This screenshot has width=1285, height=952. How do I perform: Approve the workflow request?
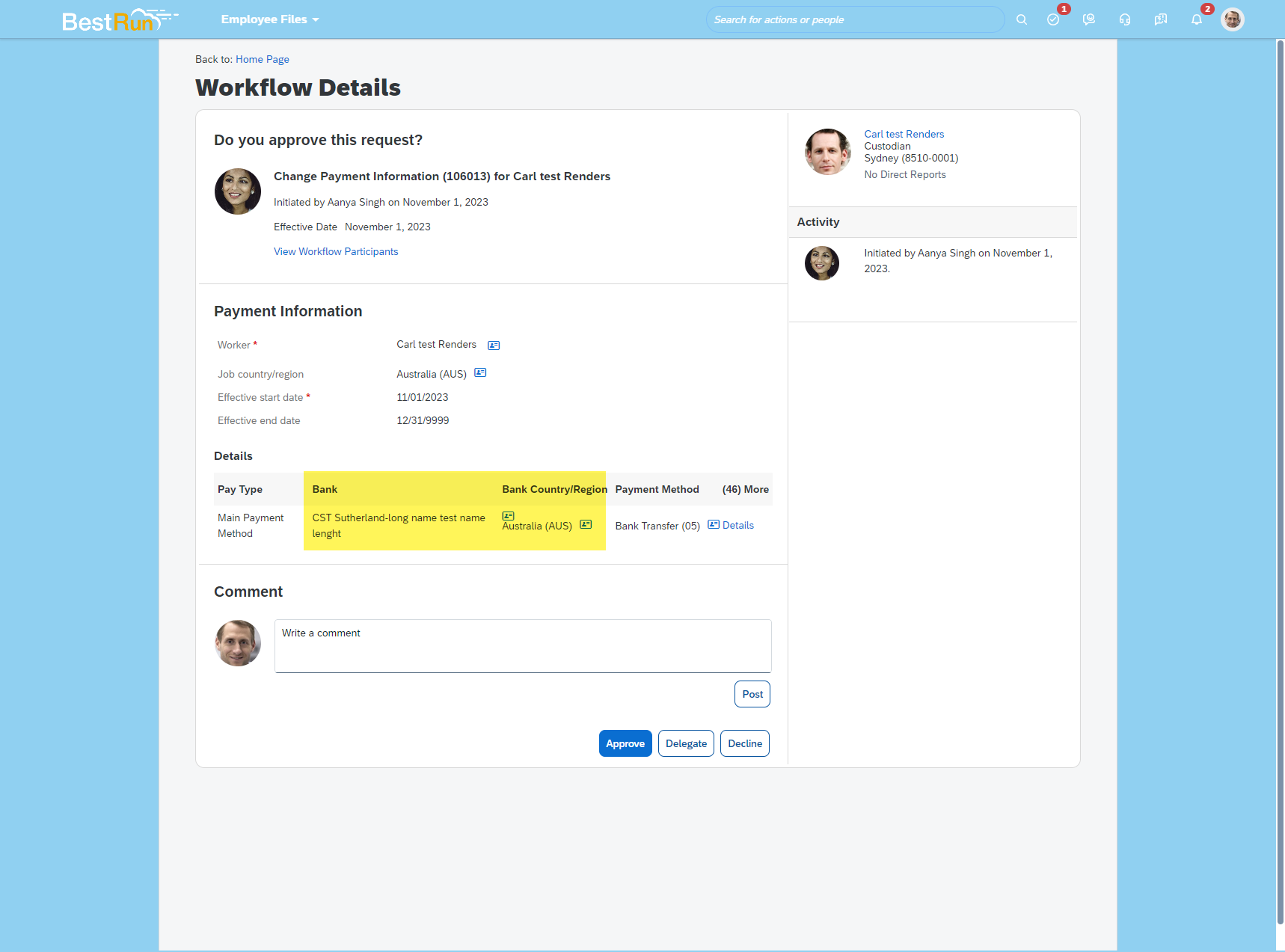(625, 743)
